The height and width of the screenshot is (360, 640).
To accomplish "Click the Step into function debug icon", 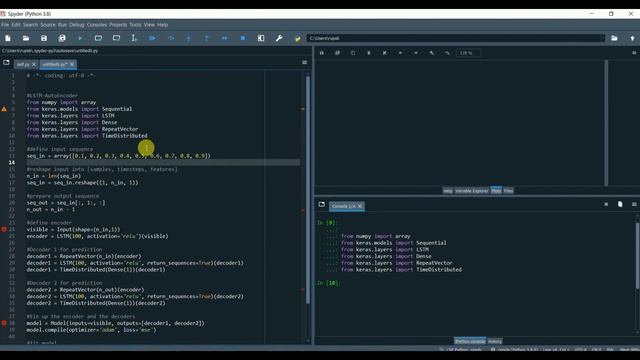I will click(x=189, y=38).
